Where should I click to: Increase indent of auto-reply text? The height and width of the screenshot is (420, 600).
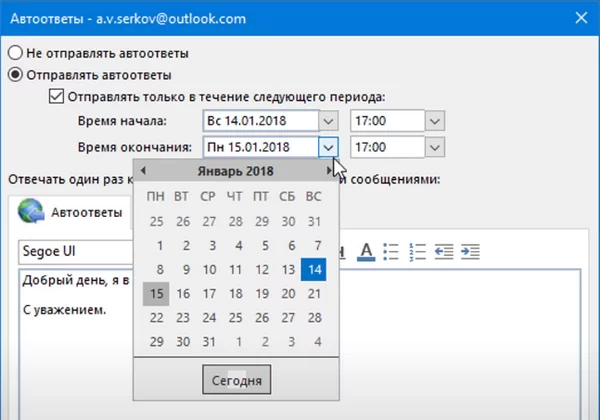coord(471,250)
